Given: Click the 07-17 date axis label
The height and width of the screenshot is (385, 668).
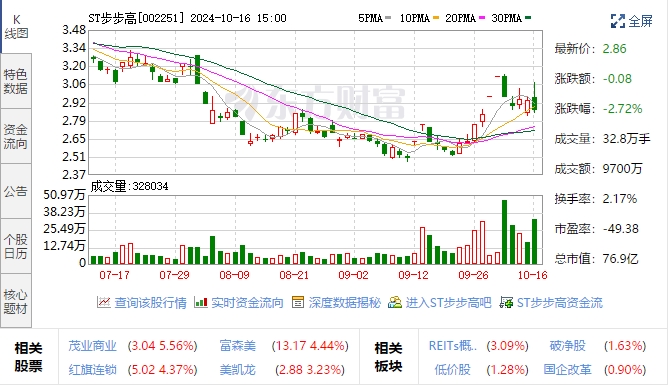Looking at the screenshot, I should click(x=114, y=275).
